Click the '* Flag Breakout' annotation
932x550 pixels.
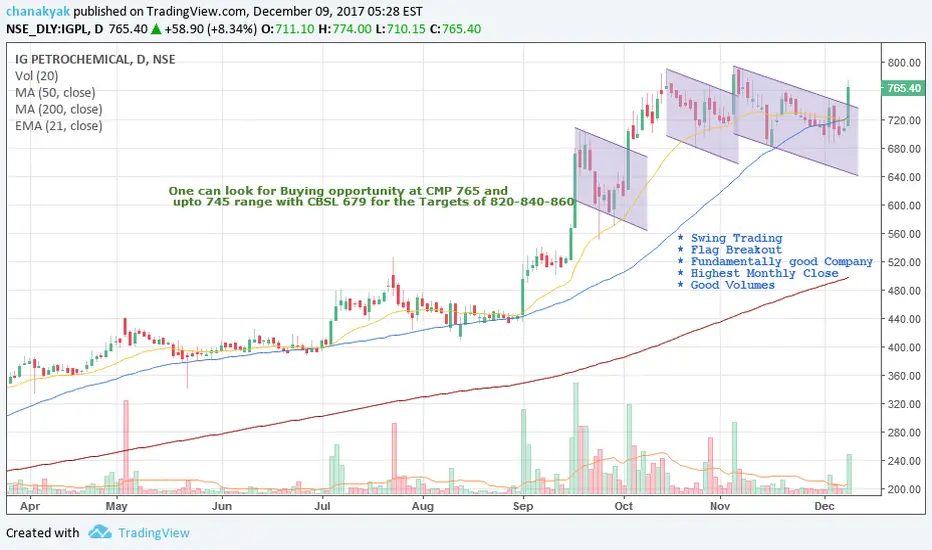click(730, 250)
